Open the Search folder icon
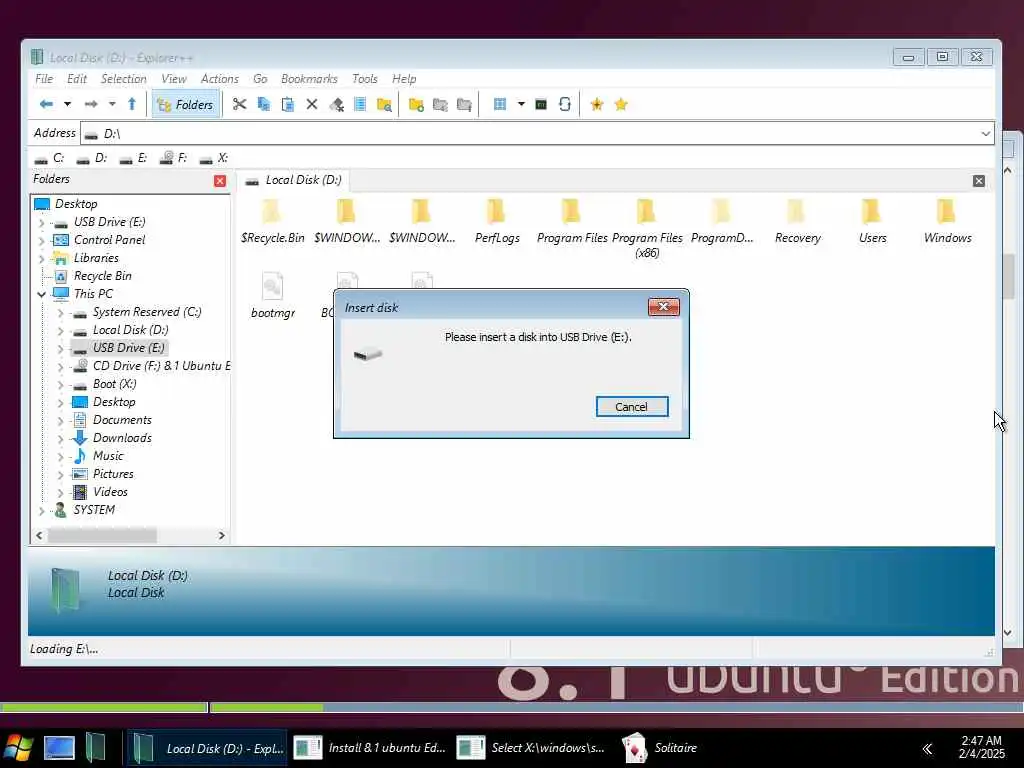 [384, 104]
